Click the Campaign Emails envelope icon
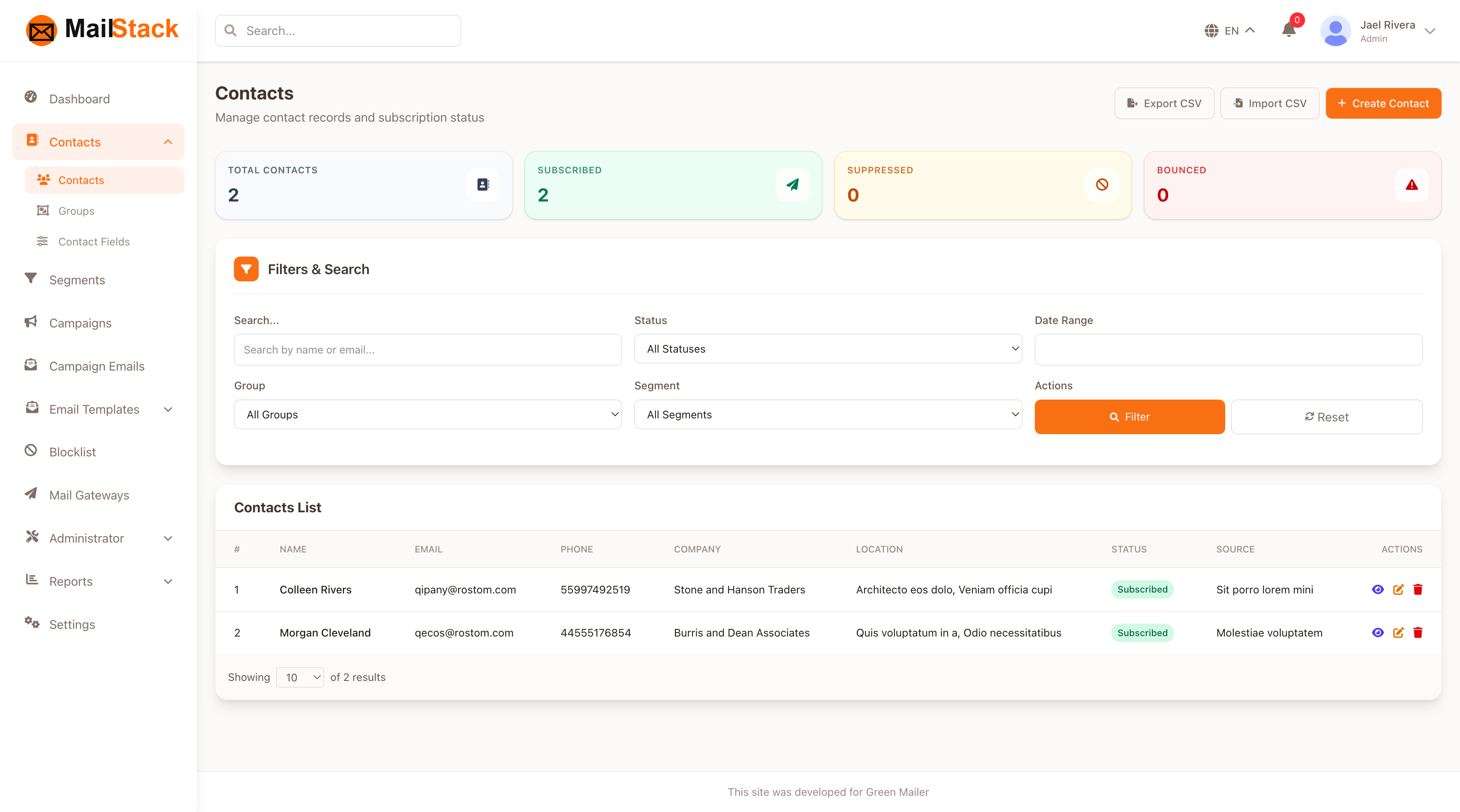The width and height of the screenshot is (1460, 812). (x=31, y=364)
